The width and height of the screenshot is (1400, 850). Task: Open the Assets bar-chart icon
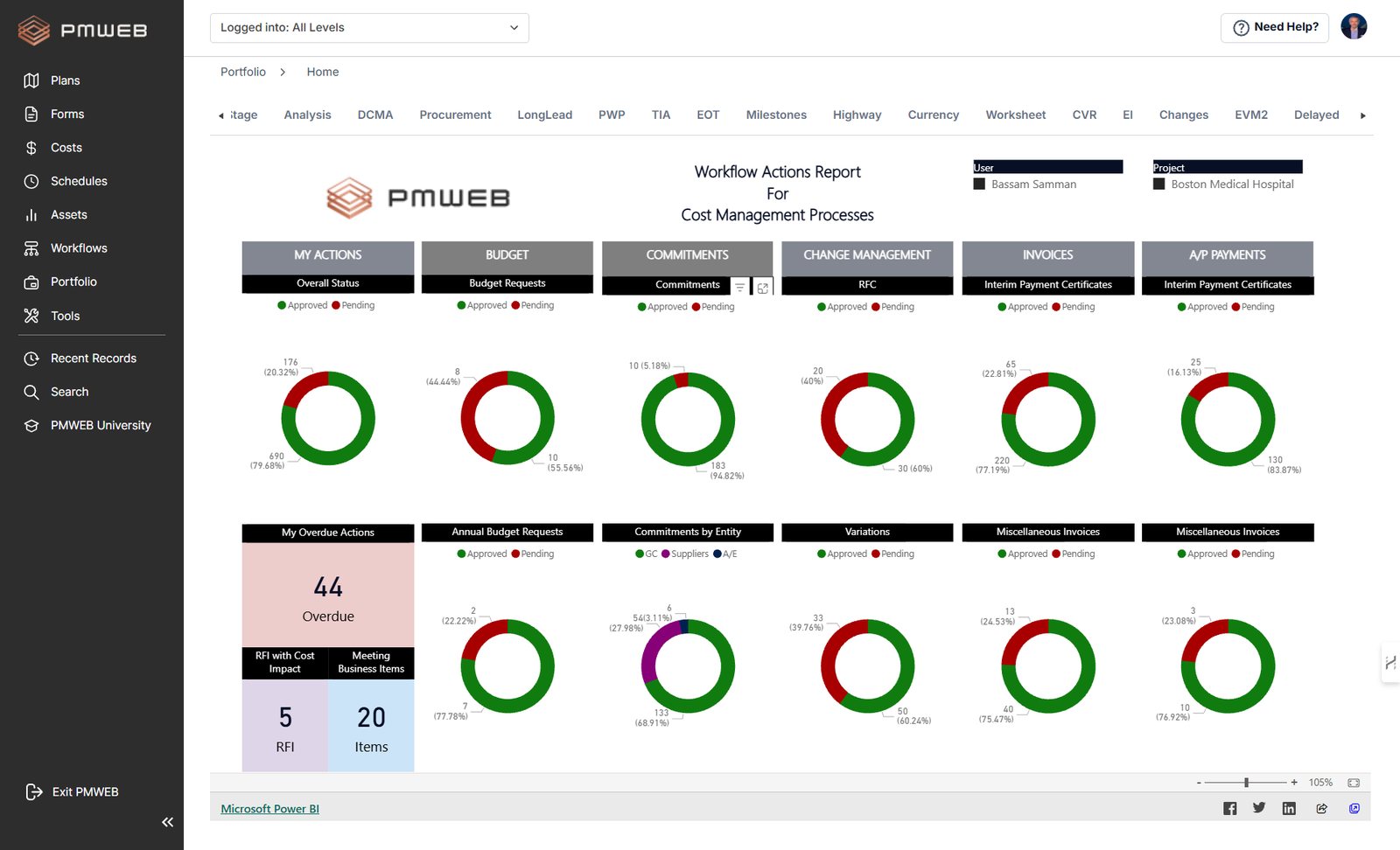click(x=31, y=214)
